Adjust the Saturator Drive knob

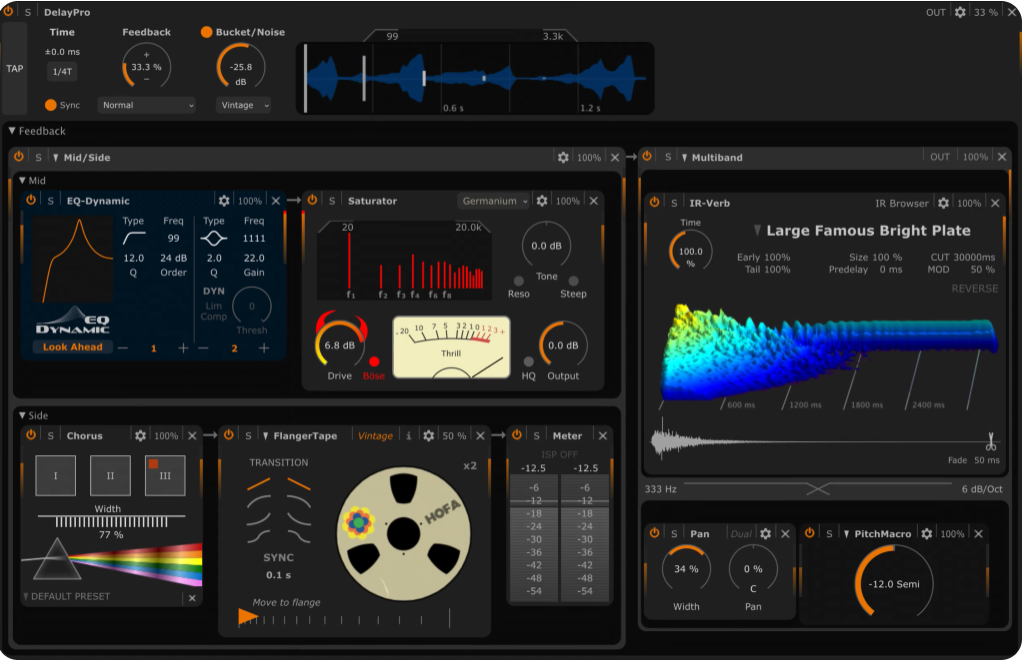coord(340,345)
